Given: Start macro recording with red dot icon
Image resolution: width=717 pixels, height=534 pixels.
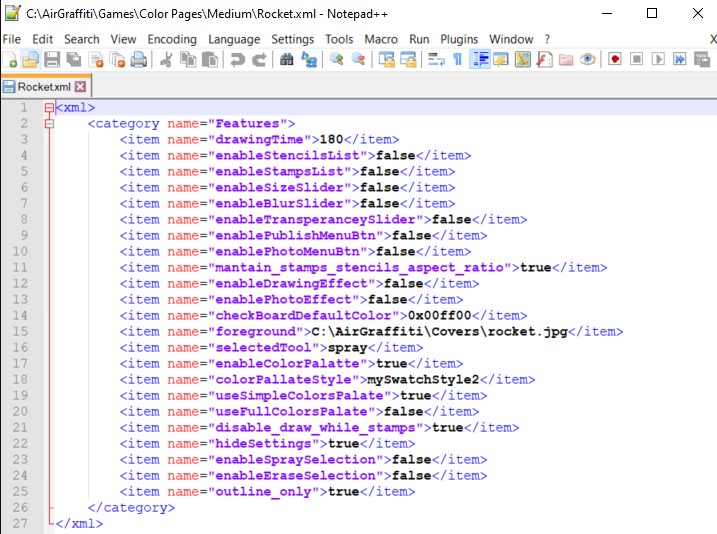Looking at the screenshot, I should click(615, 59).
